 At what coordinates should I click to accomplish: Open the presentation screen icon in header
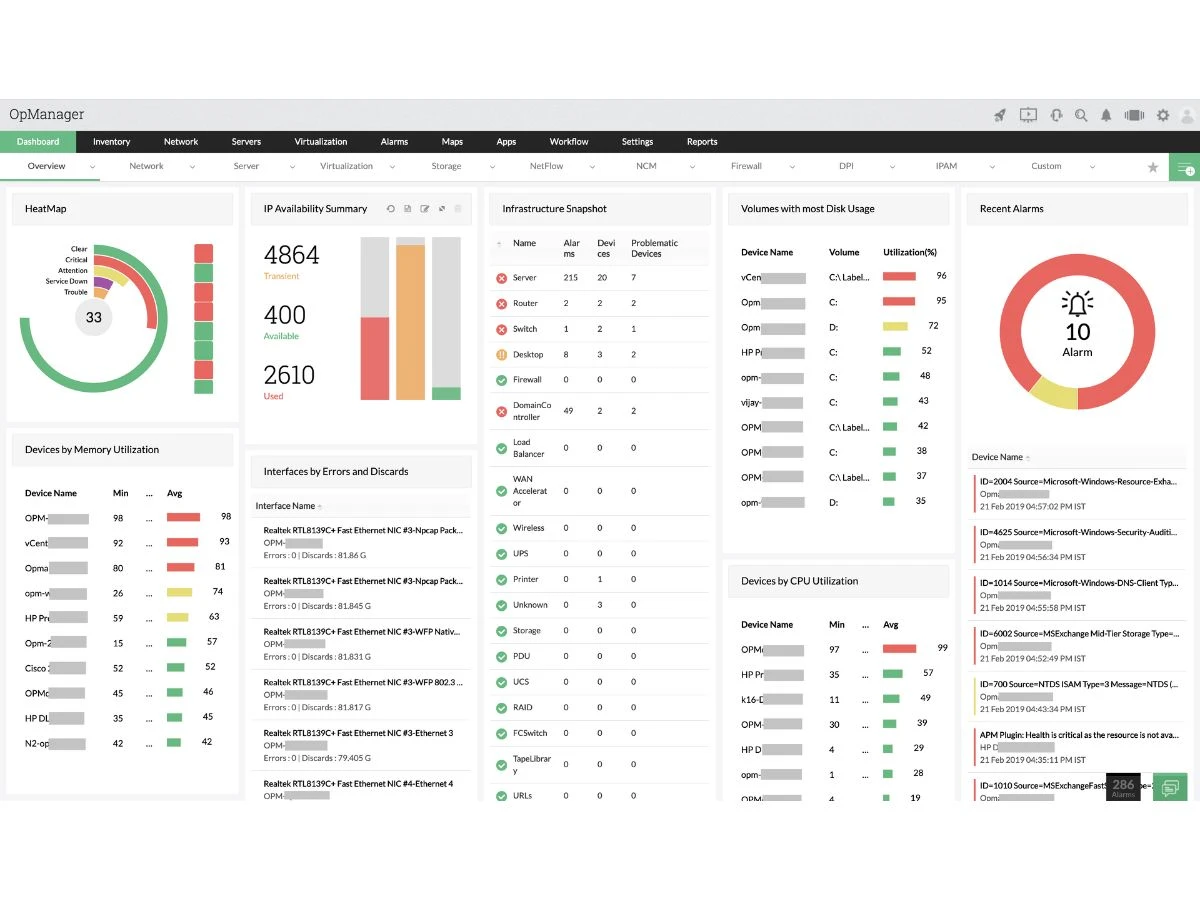1028,115
